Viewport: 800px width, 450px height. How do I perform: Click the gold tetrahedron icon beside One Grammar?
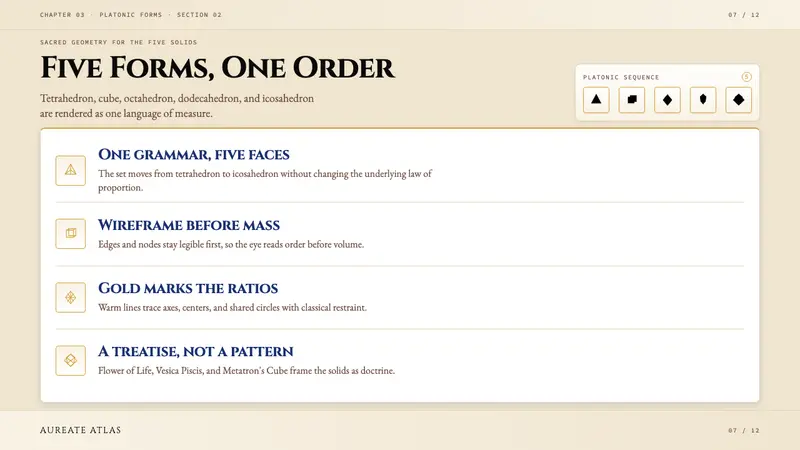70,170
